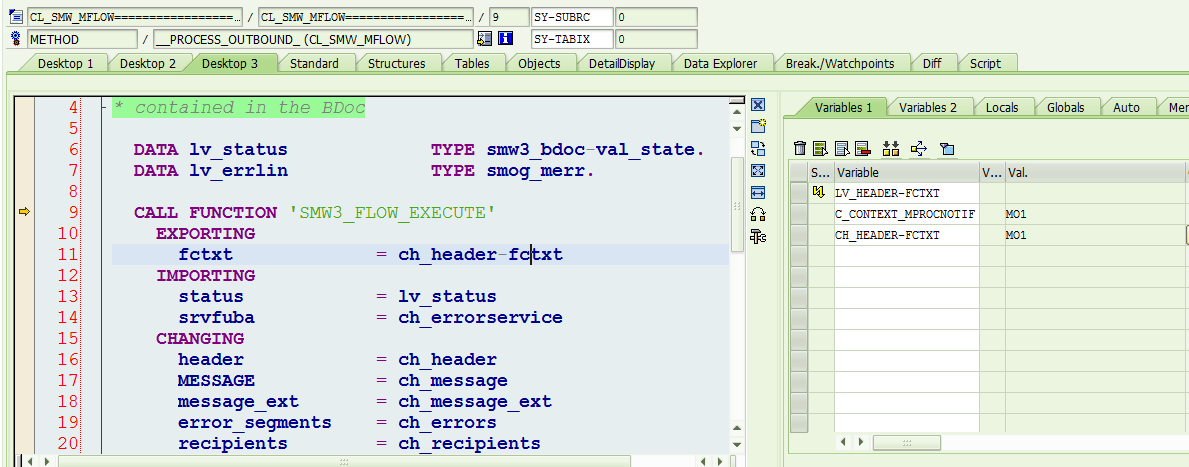Click the program list icon at top-left
This screenshot has height=467, width=1189.
(16, 16)
